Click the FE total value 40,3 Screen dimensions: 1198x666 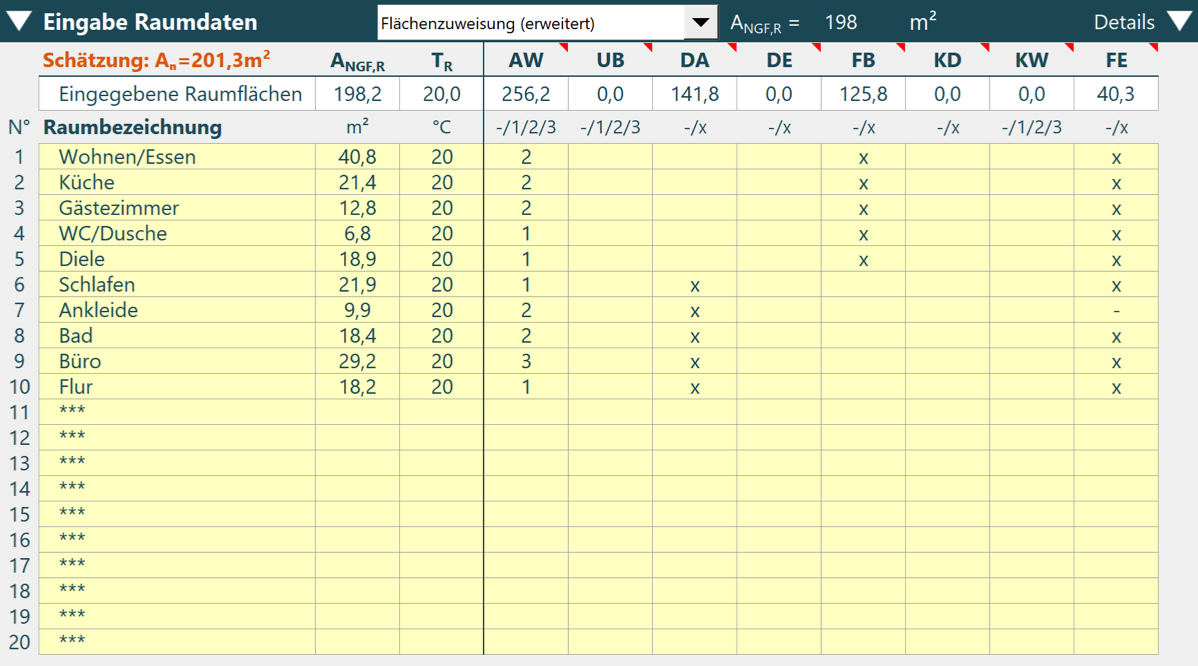point(1116,94)
